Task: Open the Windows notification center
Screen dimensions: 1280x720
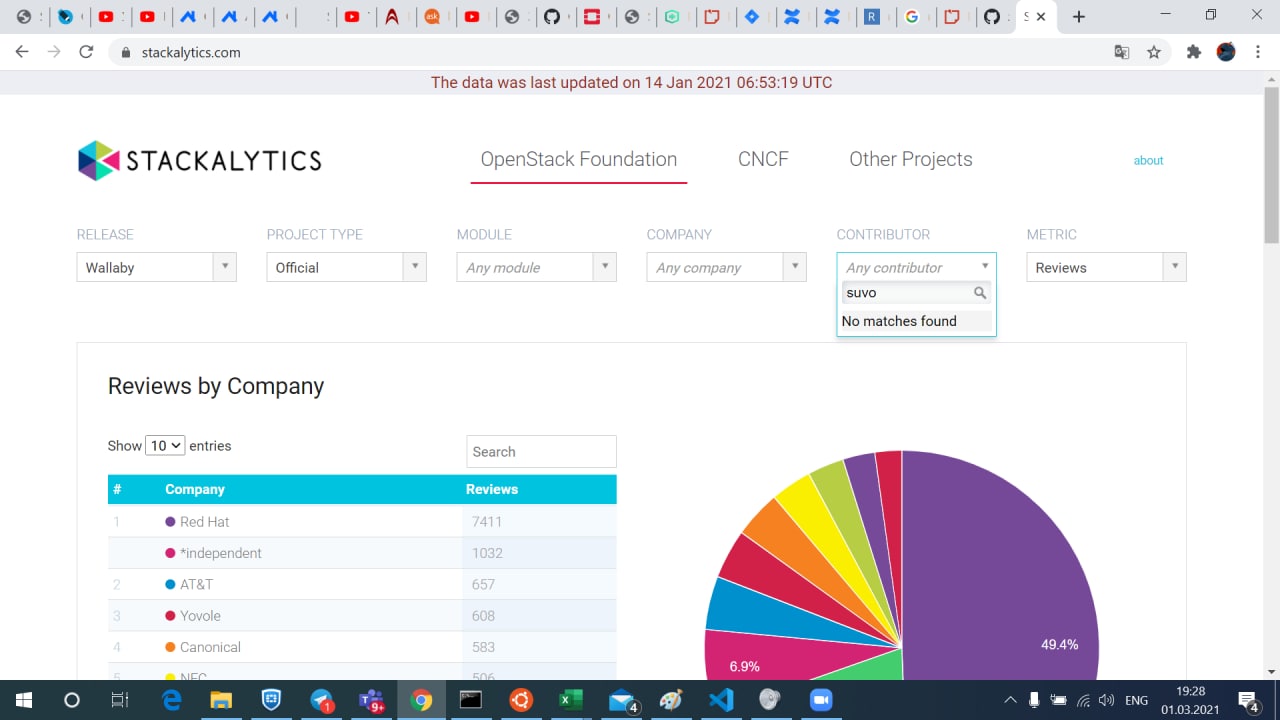Action: 1248,700
